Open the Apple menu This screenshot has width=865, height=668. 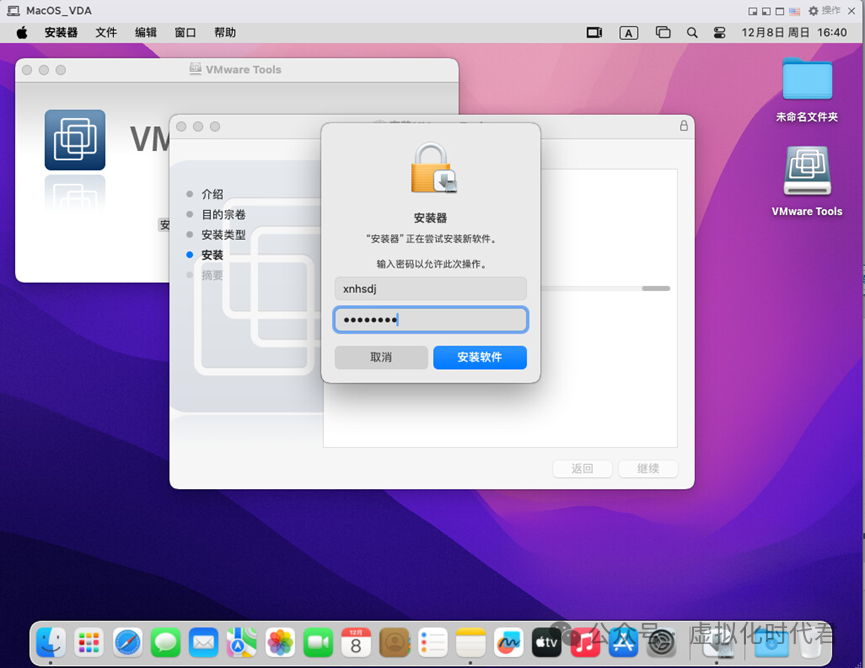pos(22,33)
